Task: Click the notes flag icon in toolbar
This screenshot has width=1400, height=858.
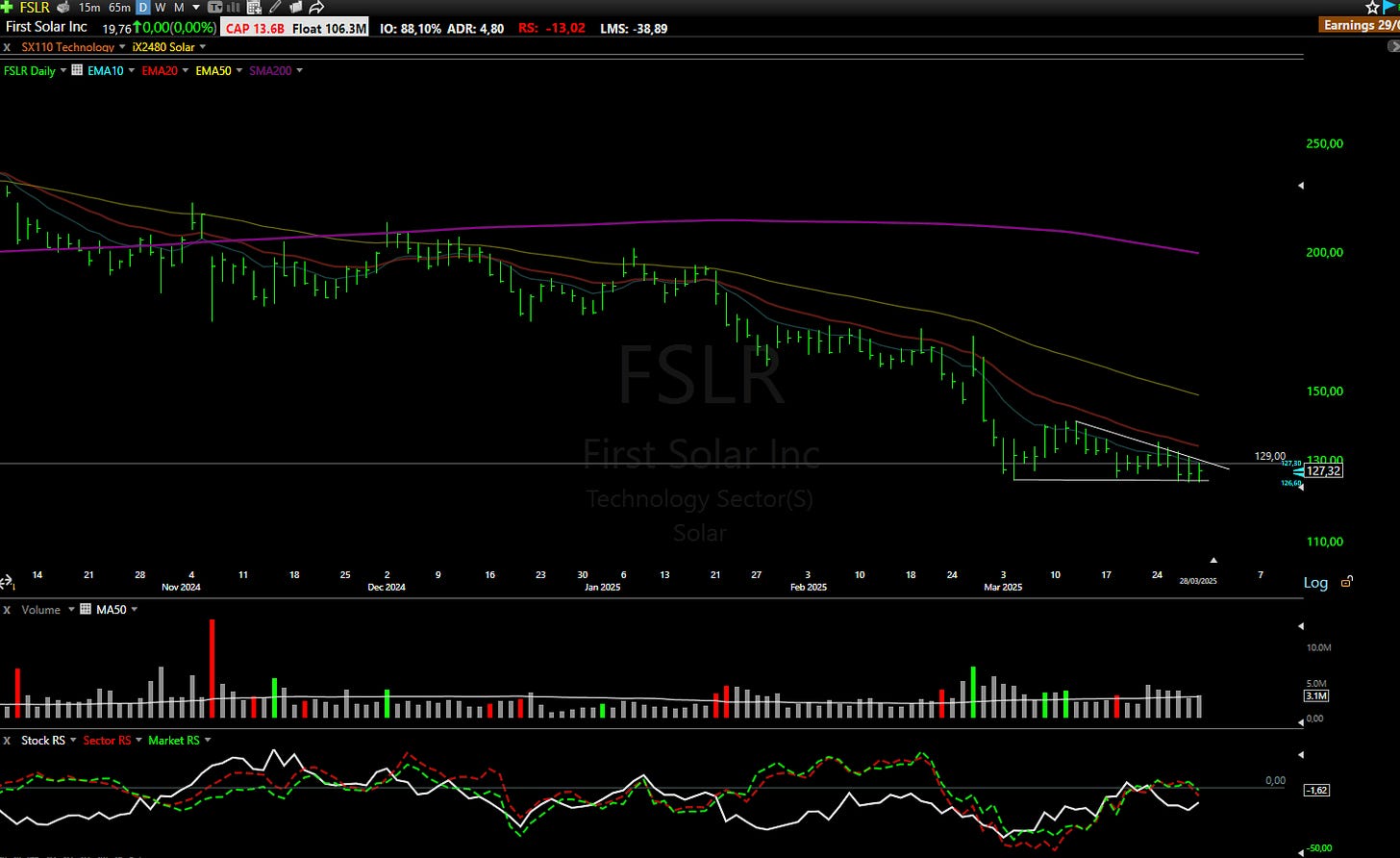Action: [296, 8]
